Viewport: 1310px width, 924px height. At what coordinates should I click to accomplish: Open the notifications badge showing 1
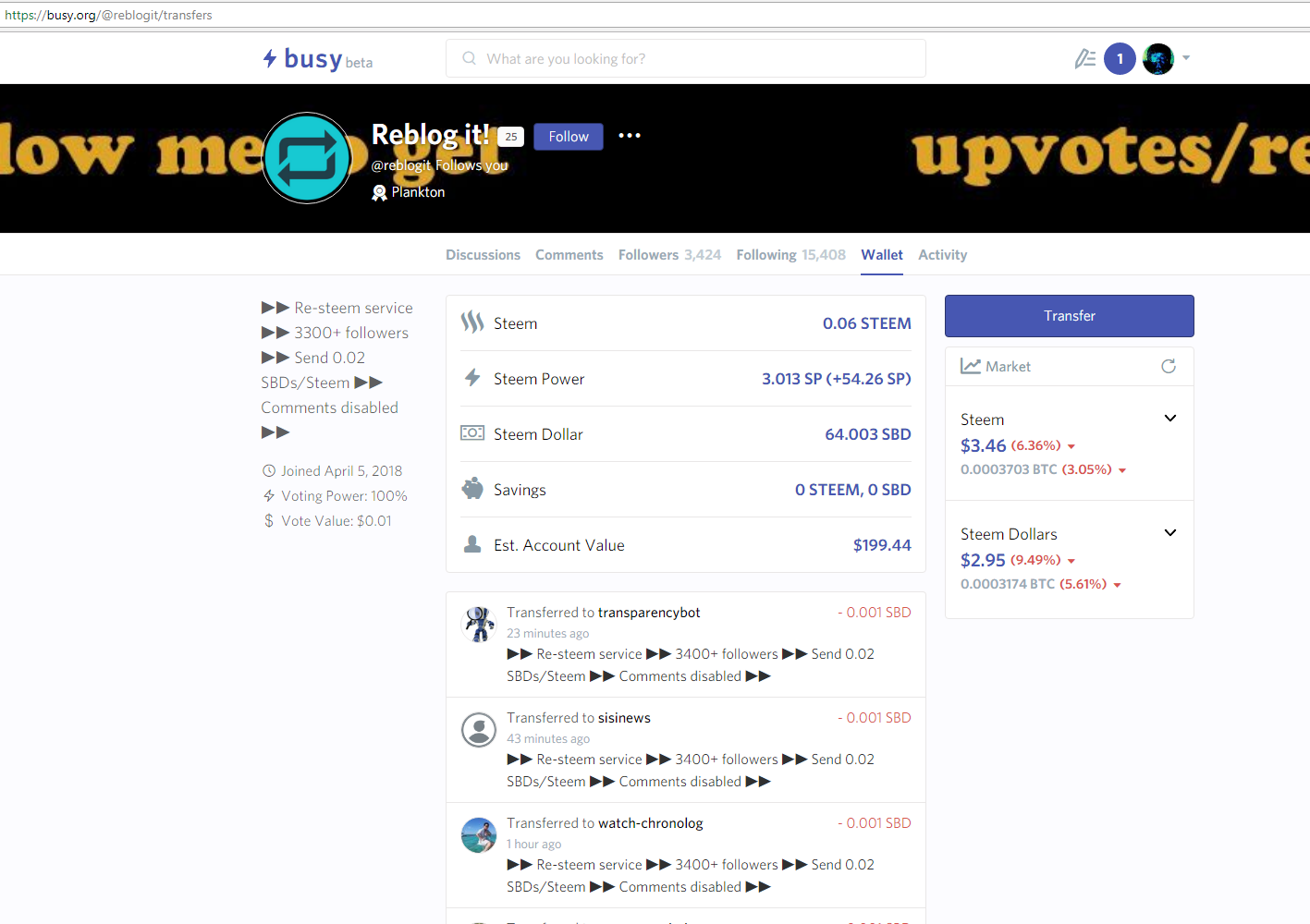point(1120,59)
